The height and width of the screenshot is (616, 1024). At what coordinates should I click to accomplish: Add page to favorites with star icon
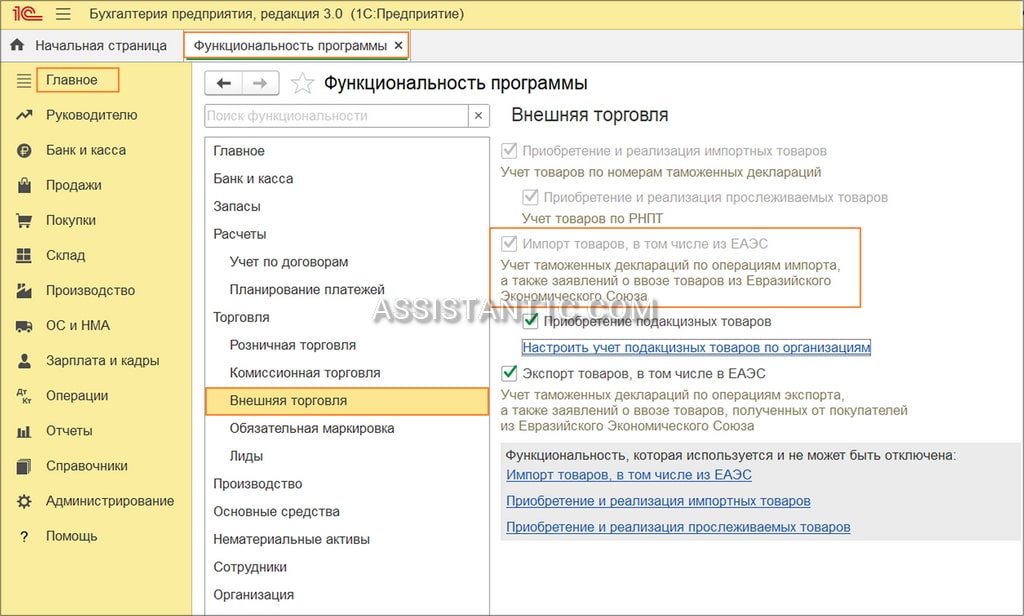(x=302, y=83)
